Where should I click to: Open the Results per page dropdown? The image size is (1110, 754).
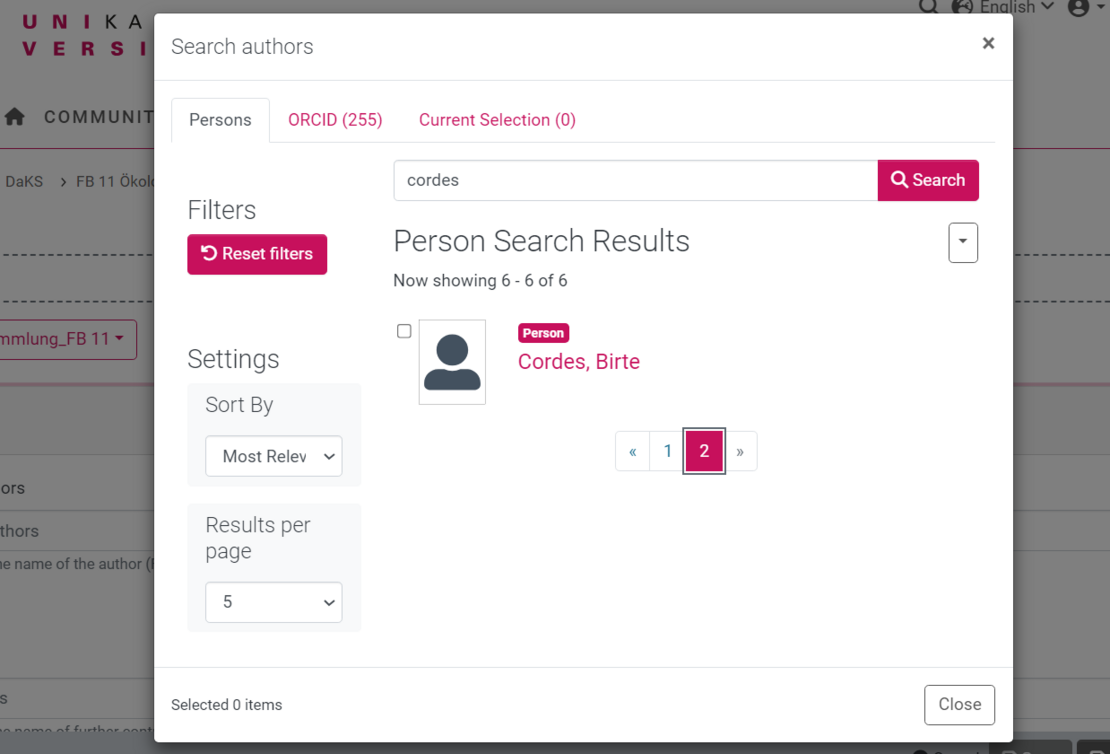pos(273,602)
